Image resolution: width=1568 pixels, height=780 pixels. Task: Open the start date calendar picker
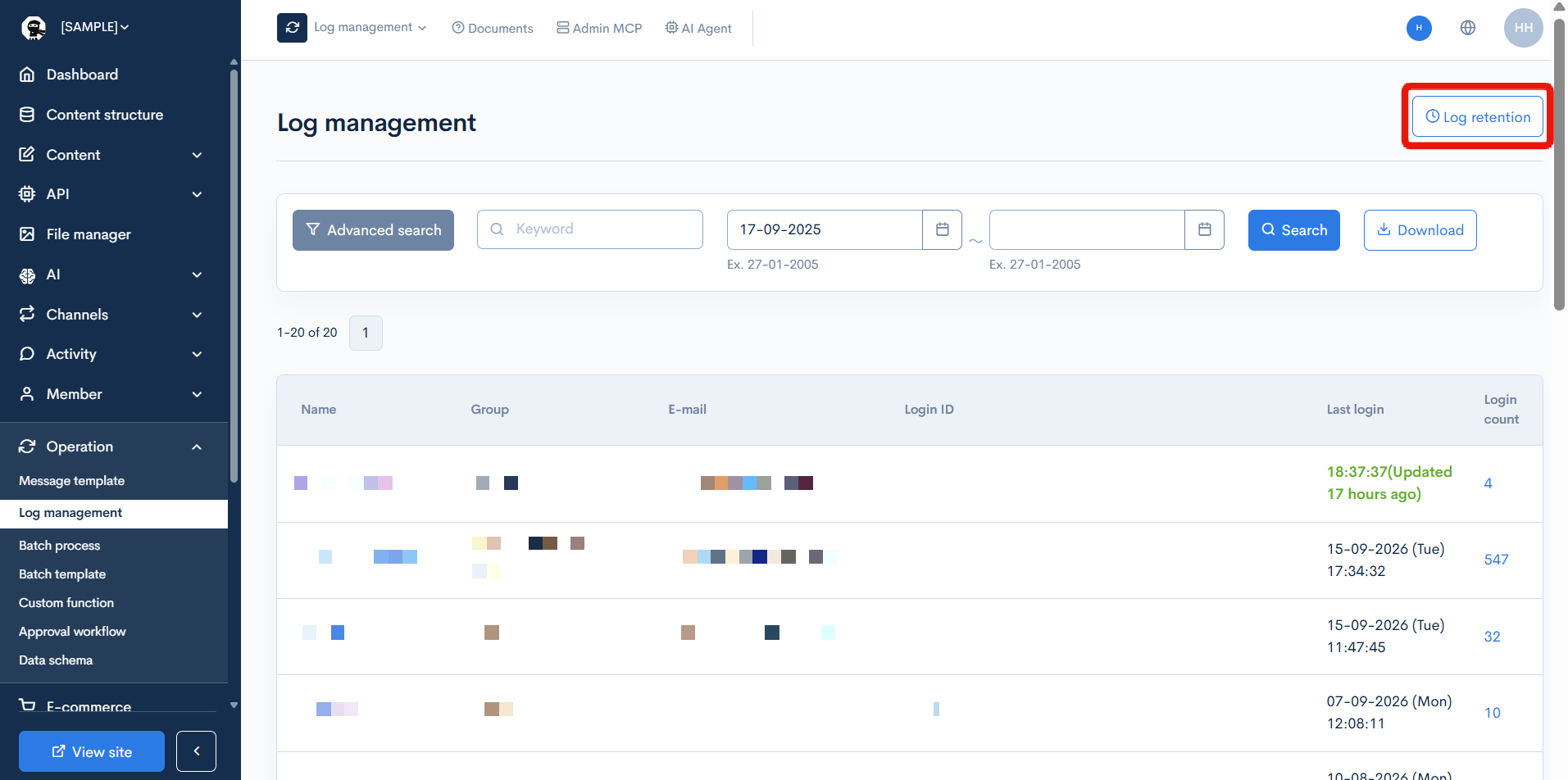tap(943, 229)
